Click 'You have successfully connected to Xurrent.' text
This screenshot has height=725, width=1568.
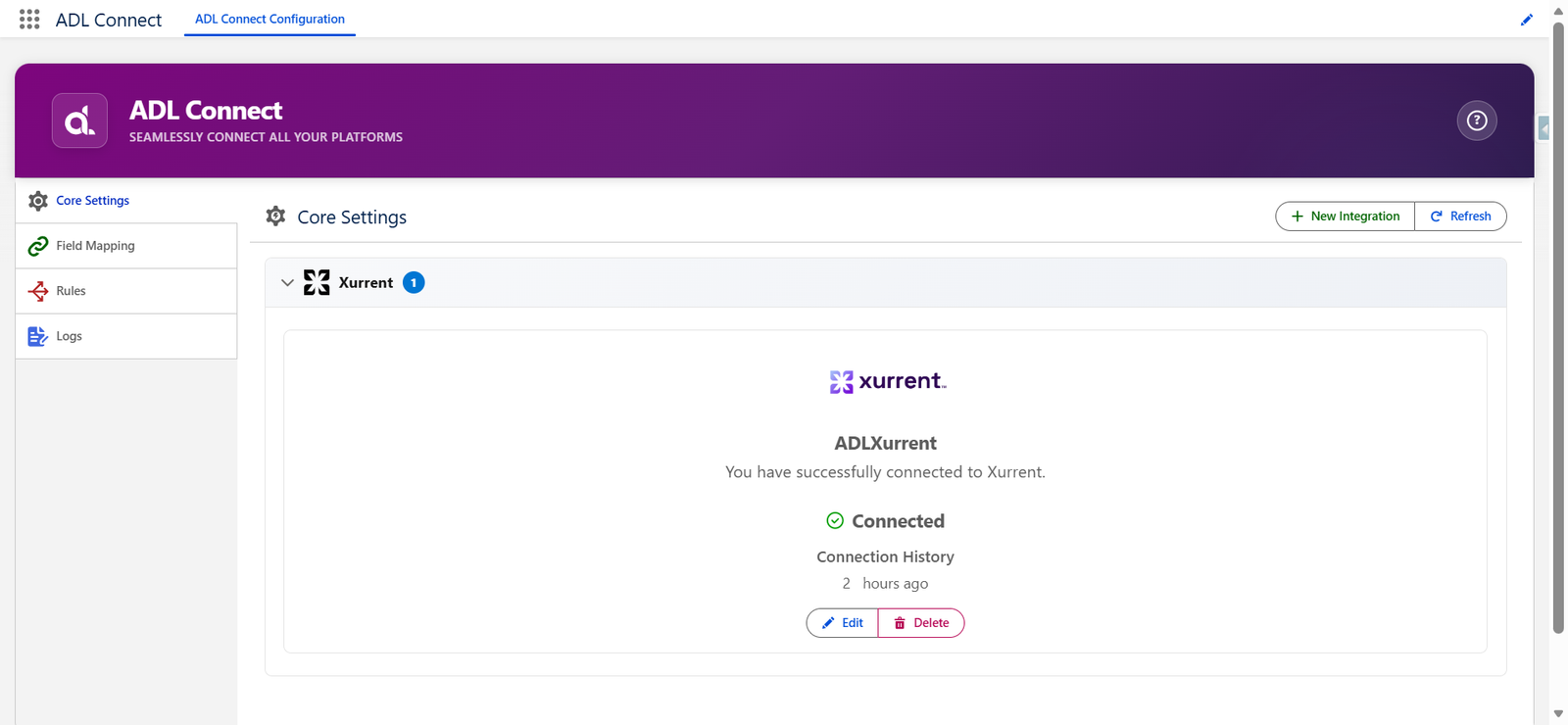(885, 472)
